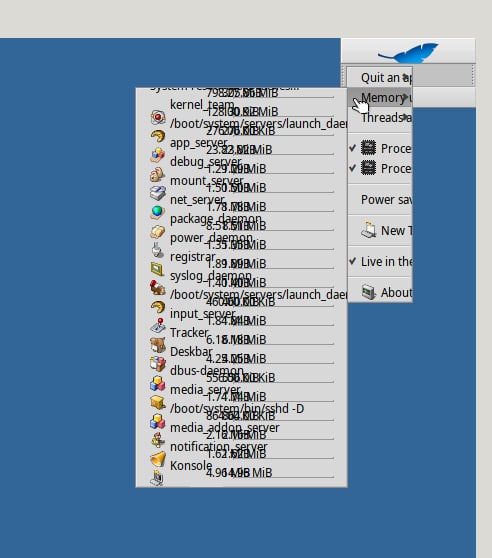
Task: Click the debug_server bug icon
Action: coord(158,174)
